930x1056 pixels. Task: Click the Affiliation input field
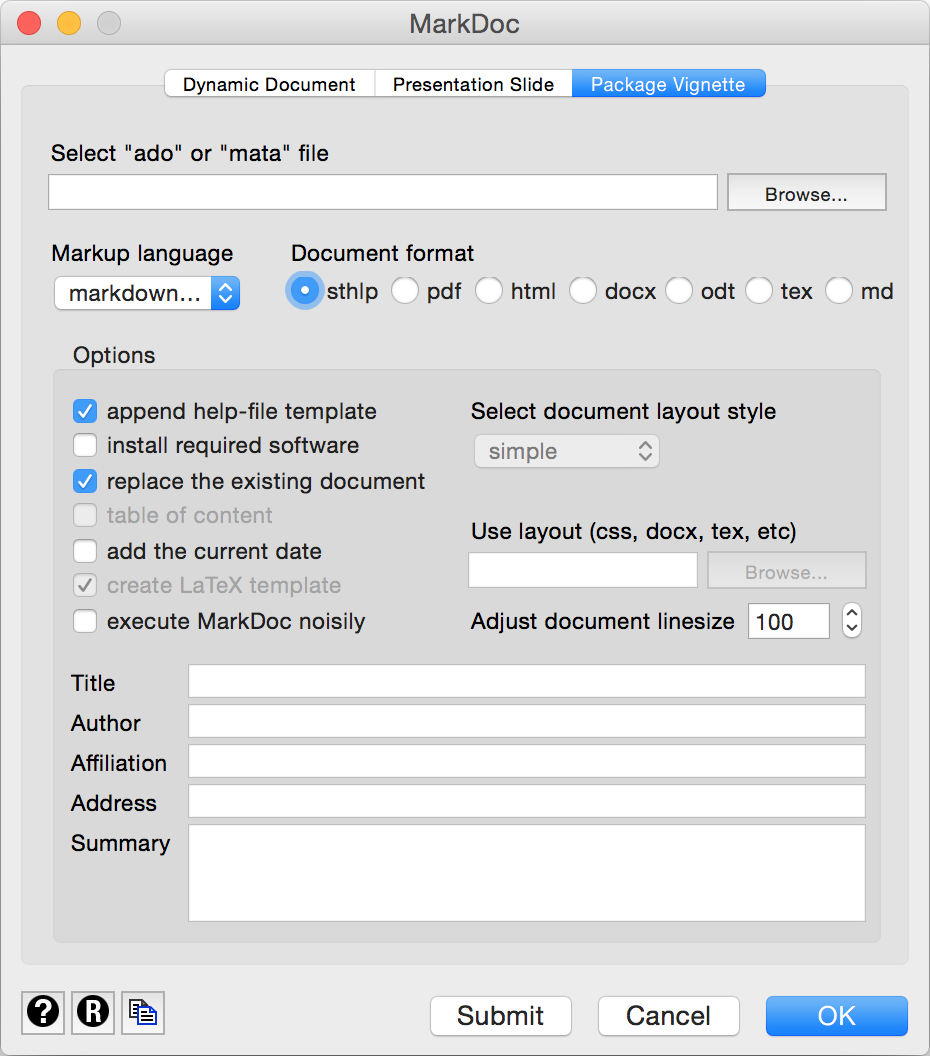[x=527, y=761]
